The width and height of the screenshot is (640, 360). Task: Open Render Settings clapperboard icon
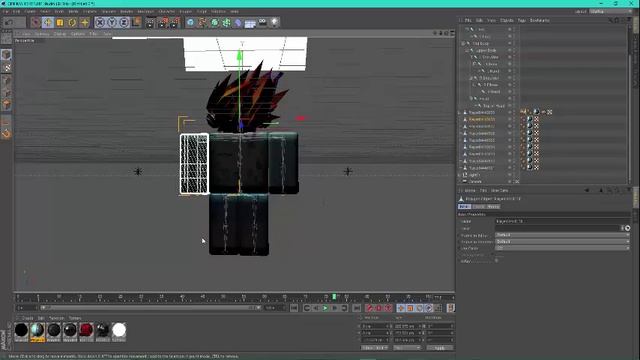point(175,22)
